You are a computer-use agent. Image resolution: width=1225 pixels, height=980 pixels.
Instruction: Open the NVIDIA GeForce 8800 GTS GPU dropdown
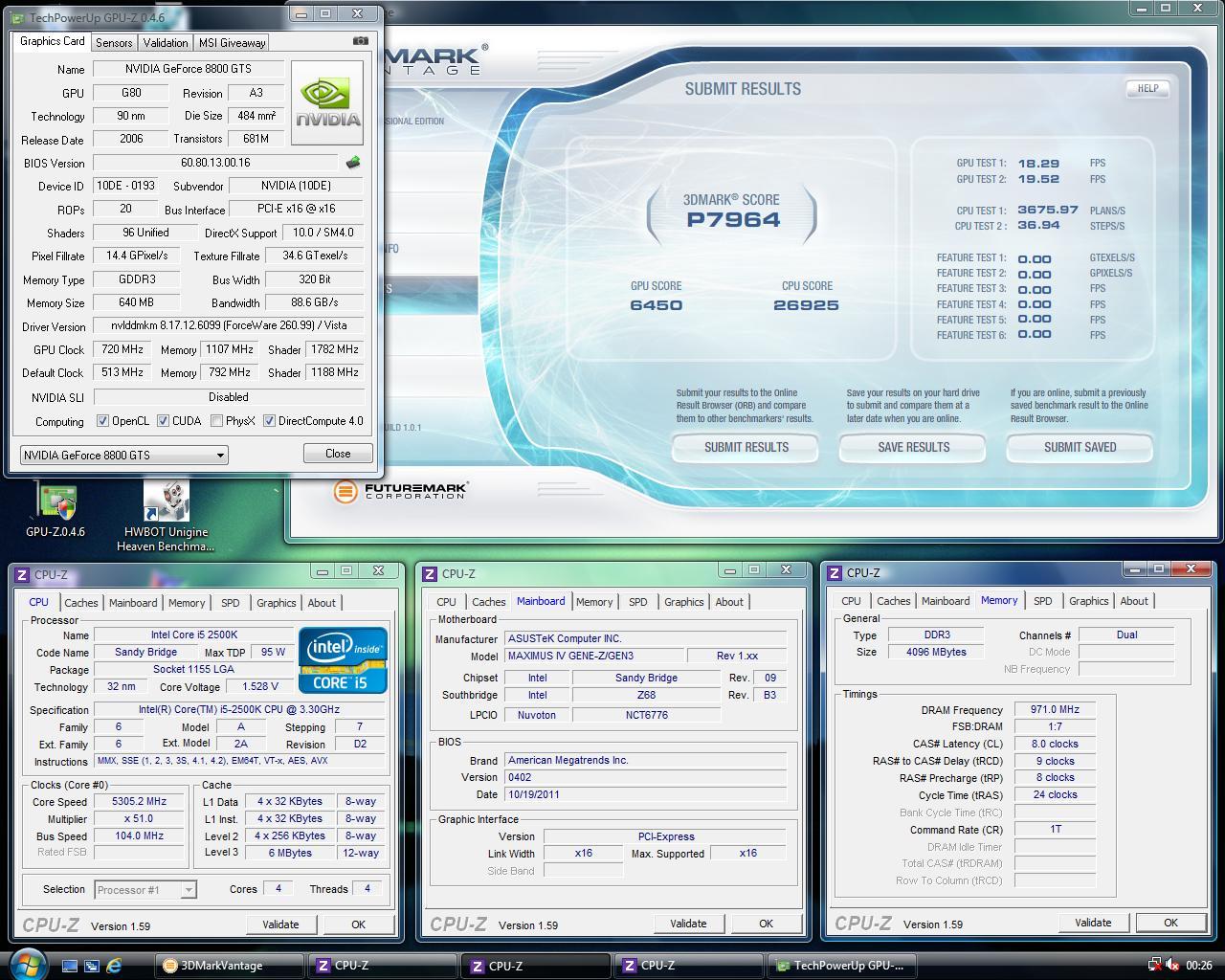click(x=123, y=455)
